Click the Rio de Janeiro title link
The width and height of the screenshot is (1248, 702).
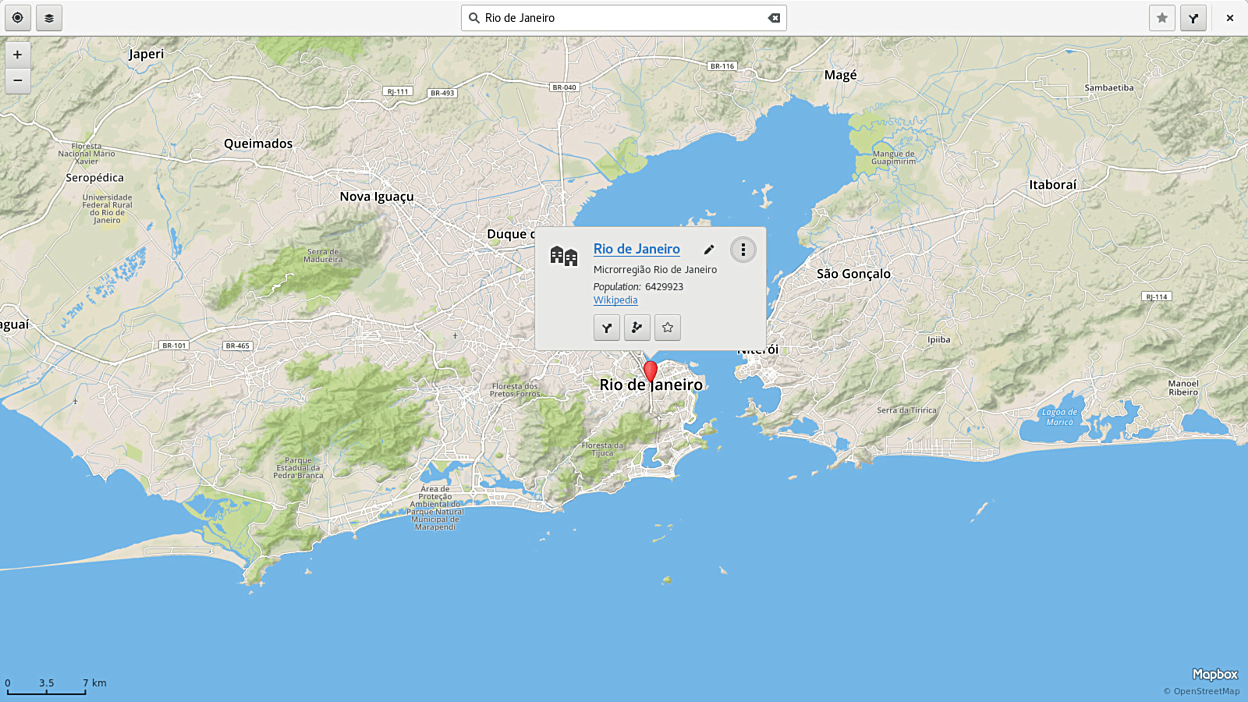coord(636,249)
